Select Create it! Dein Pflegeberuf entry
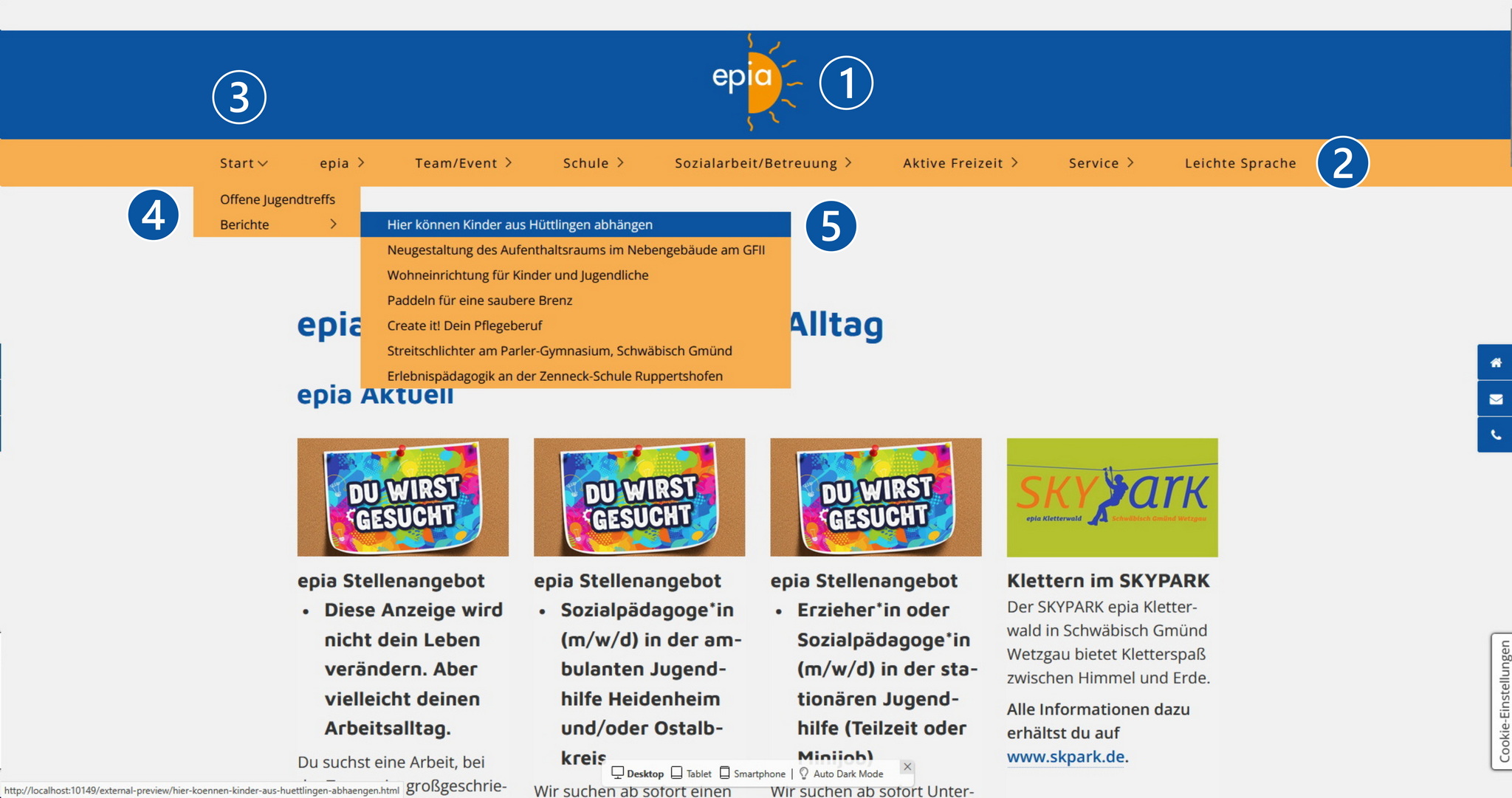 (x=464, y=326)
